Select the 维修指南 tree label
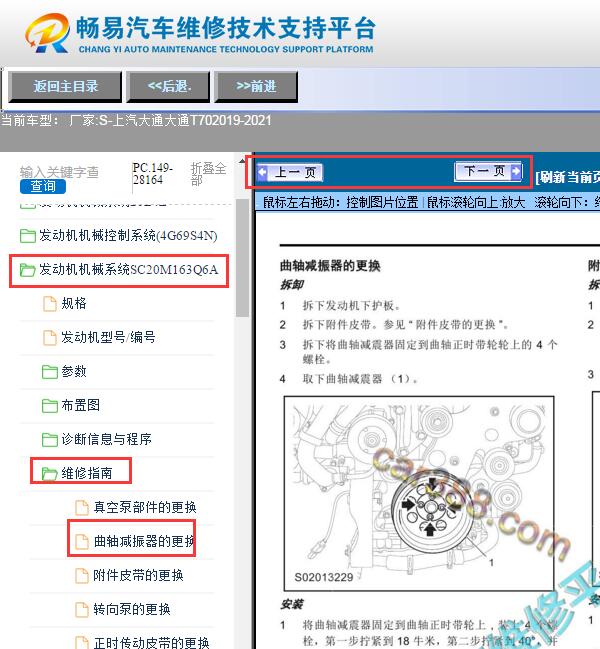 (x=86, y=473)
